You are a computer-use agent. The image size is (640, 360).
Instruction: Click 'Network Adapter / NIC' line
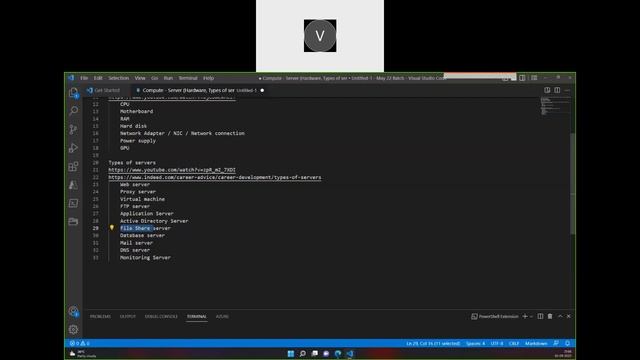(182, 133)
